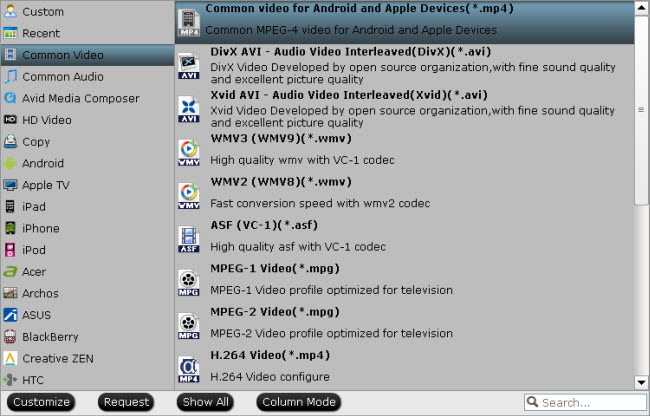Click "High quality wmv with VC-1 codec" description
This screenshot has width=650, height=416.
point(302,160)
